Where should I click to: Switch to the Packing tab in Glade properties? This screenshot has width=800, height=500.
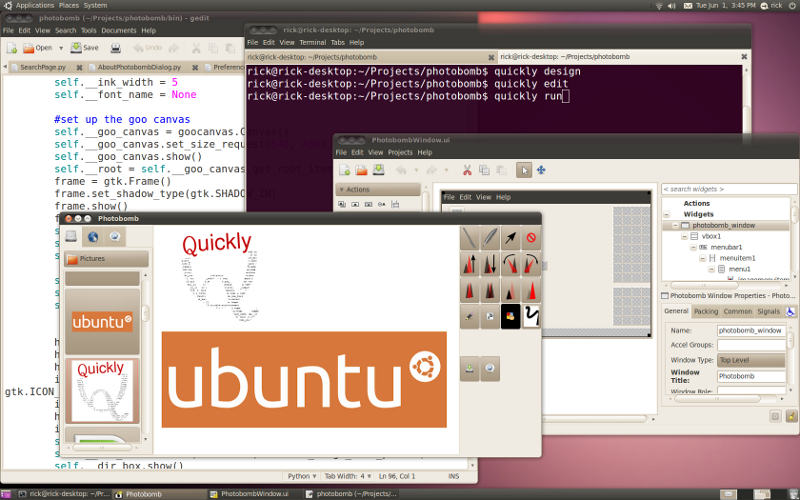[706, 311]
